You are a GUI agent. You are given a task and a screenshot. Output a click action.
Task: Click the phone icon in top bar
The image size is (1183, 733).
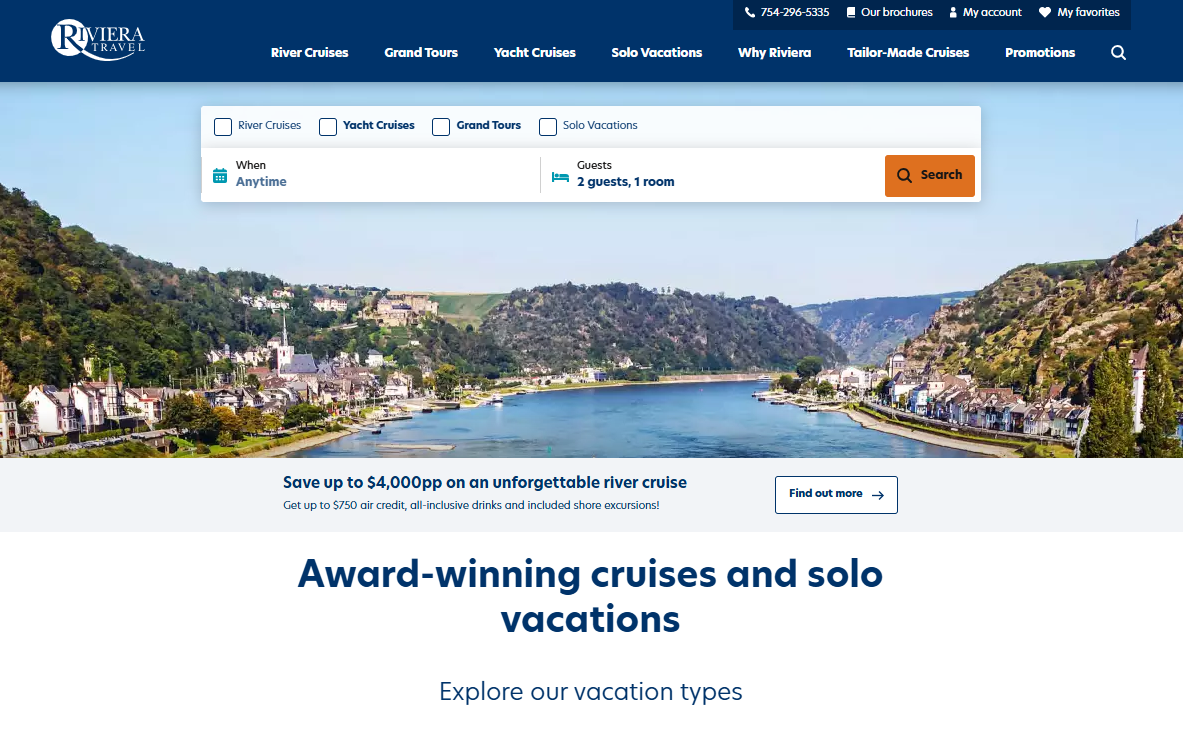pyautogui.click(x=750, y=13)
